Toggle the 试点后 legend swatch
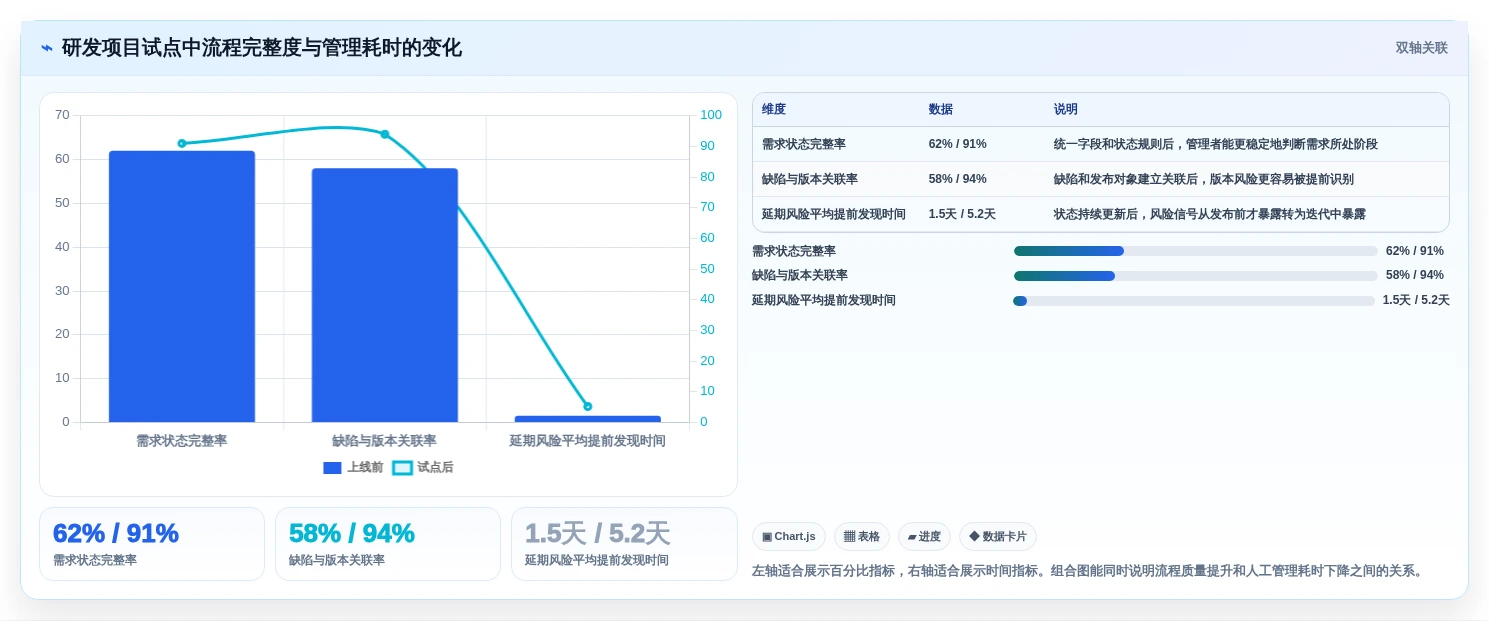This screenshot has width=1489, height=621. (x=402, y=468)
